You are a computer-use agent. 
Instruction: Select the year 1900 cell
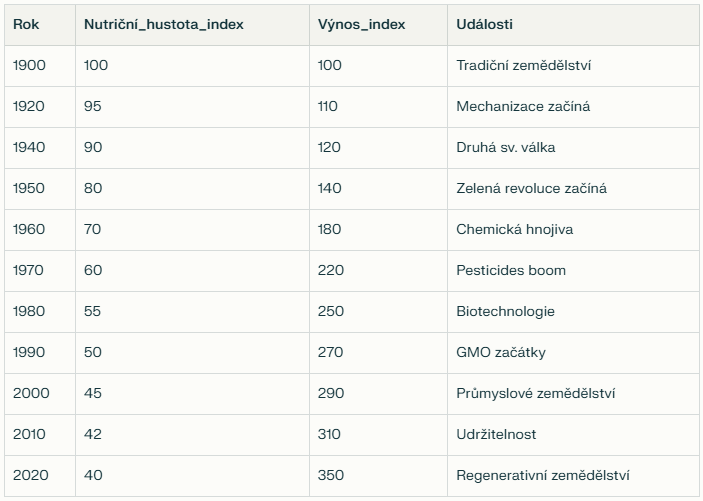coord(40,66)
